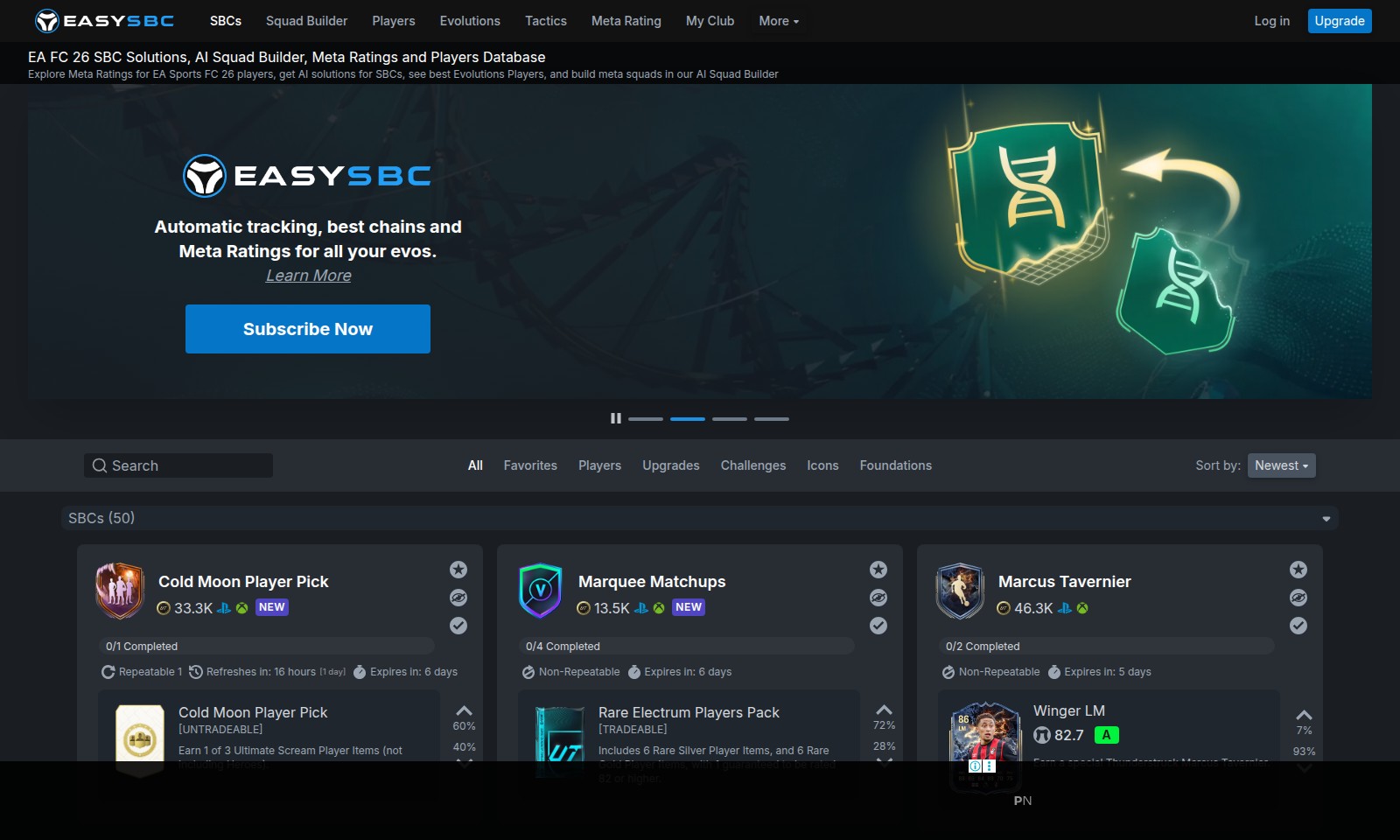Image resolution: width=1400 pixels, height=840 pixels.
Task: Click Xbox icon on Marcus Tavernier card
Action: [x=1082, y=608]
